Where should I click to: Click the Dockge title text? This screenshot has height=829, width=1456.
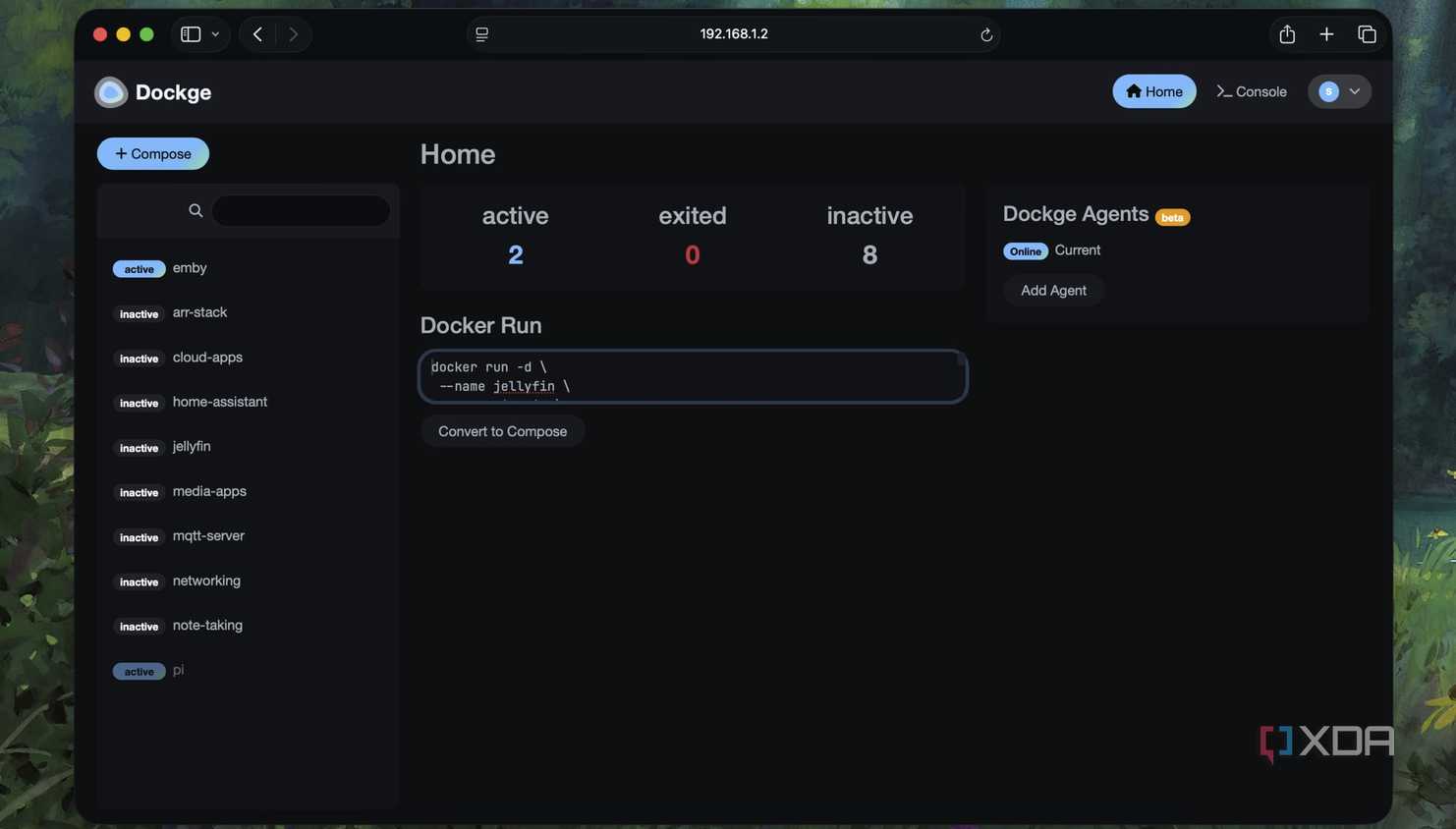click(173, 92)
